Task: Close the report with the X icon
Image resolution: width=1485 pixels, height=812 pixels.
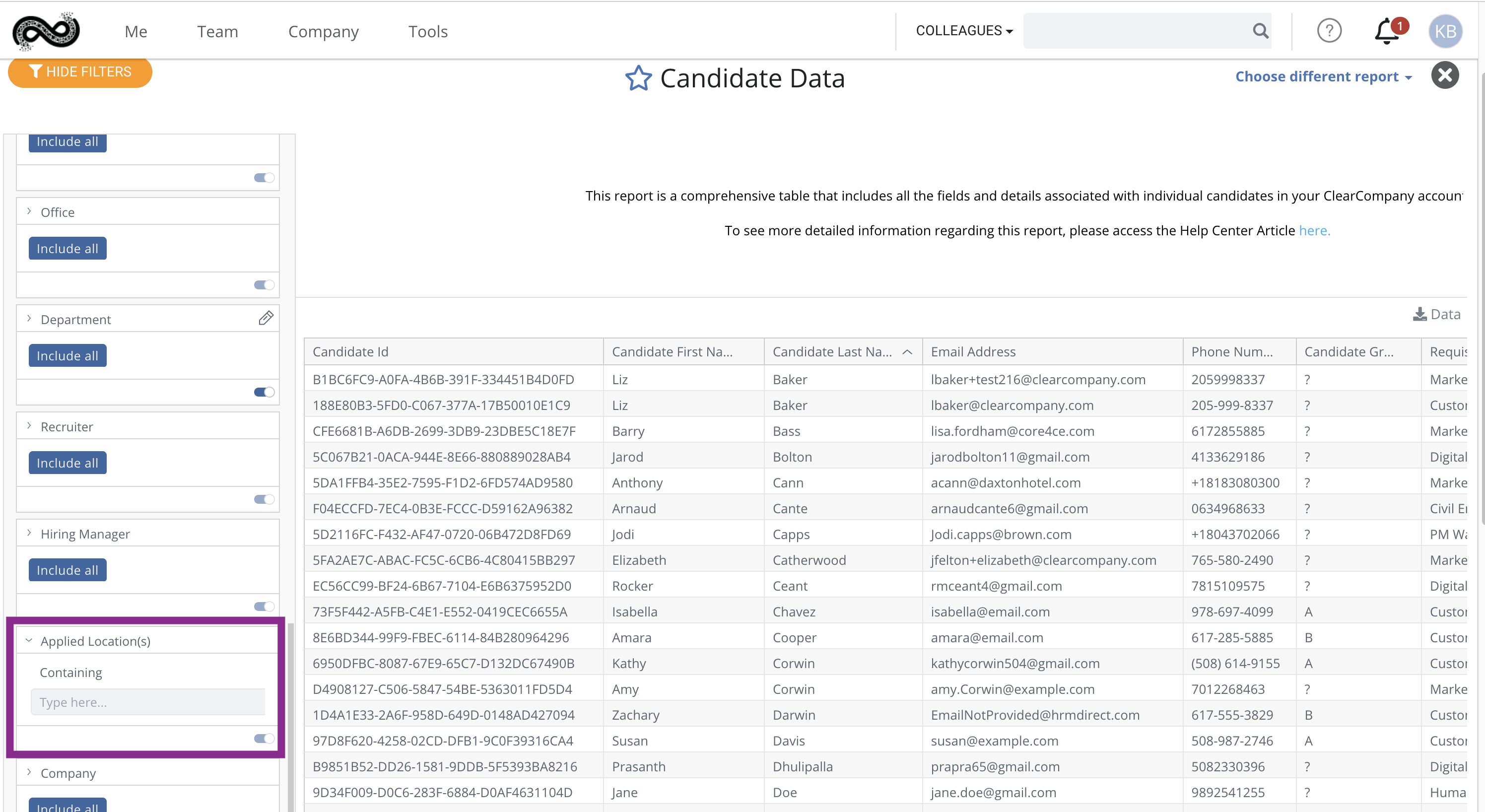Action: pyautogui.click(x=1445, y=75)
